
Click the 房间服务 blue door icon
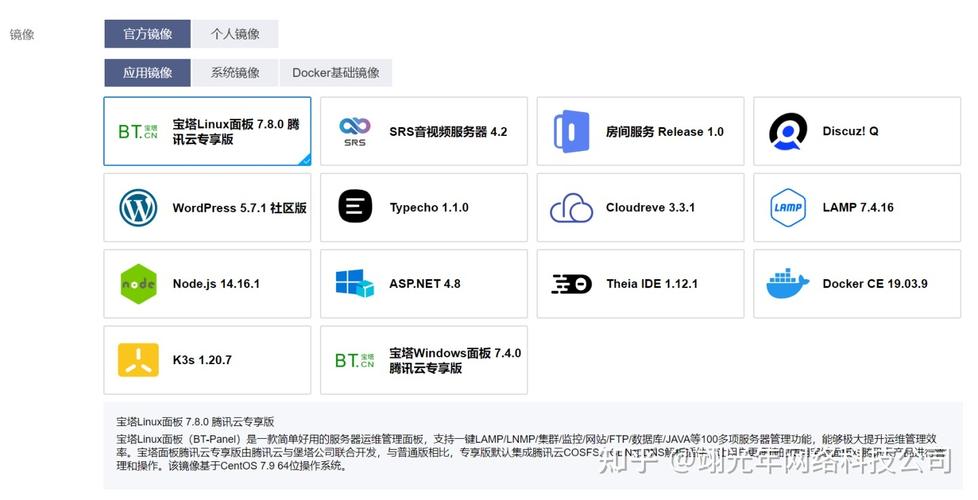(x=571, y=132)
